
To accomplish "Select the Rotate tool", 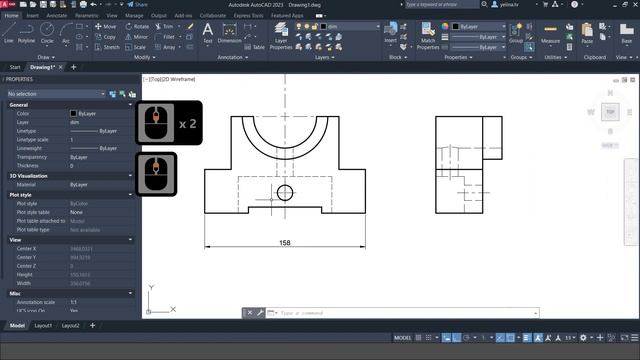I will pos(137,26).
